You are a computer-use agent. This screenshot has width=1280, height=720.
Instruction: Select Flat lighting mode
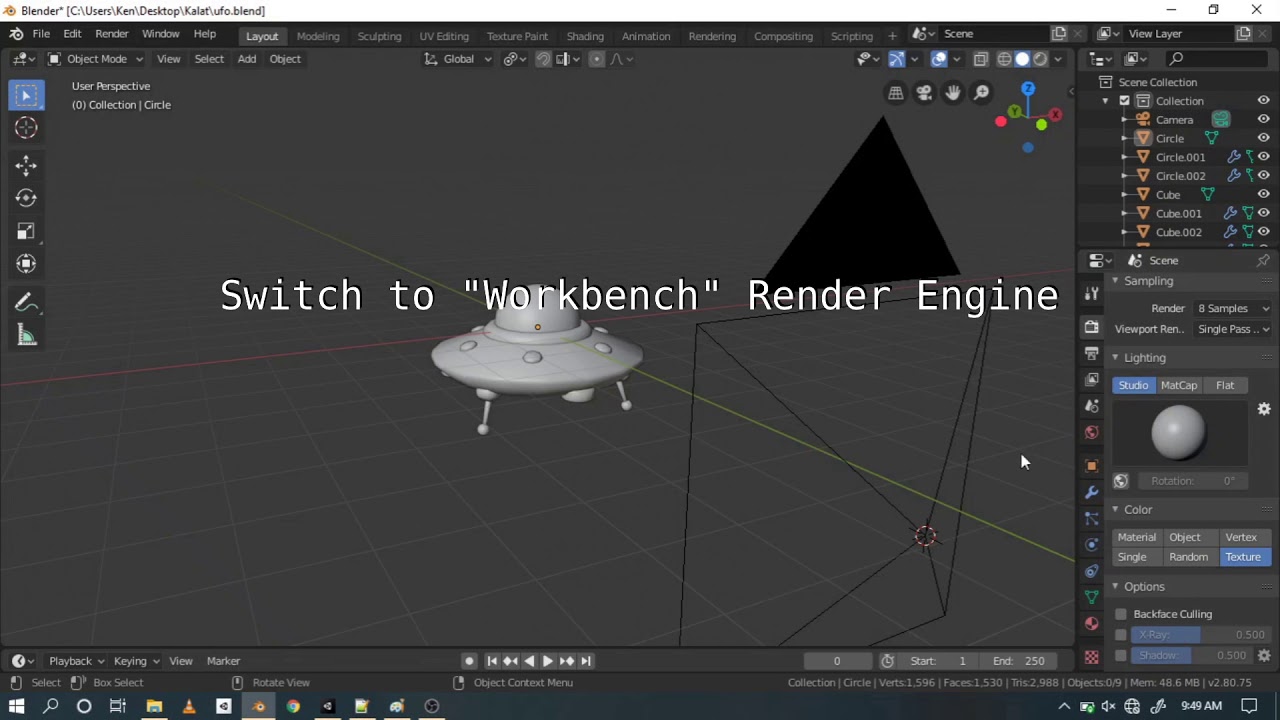pyautogui.click(x=1225, y=385)
